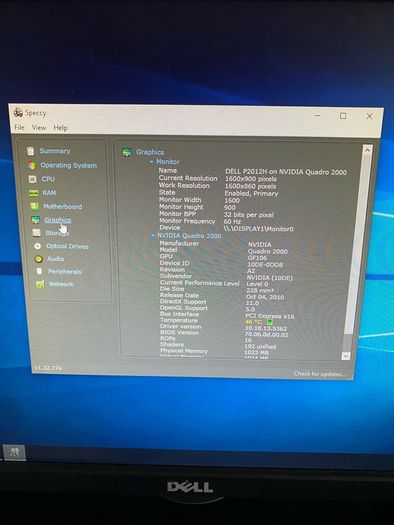Screen dimensions: 394x525
Task: Collapse the Monitor section
Action: [x=152, y=162]
